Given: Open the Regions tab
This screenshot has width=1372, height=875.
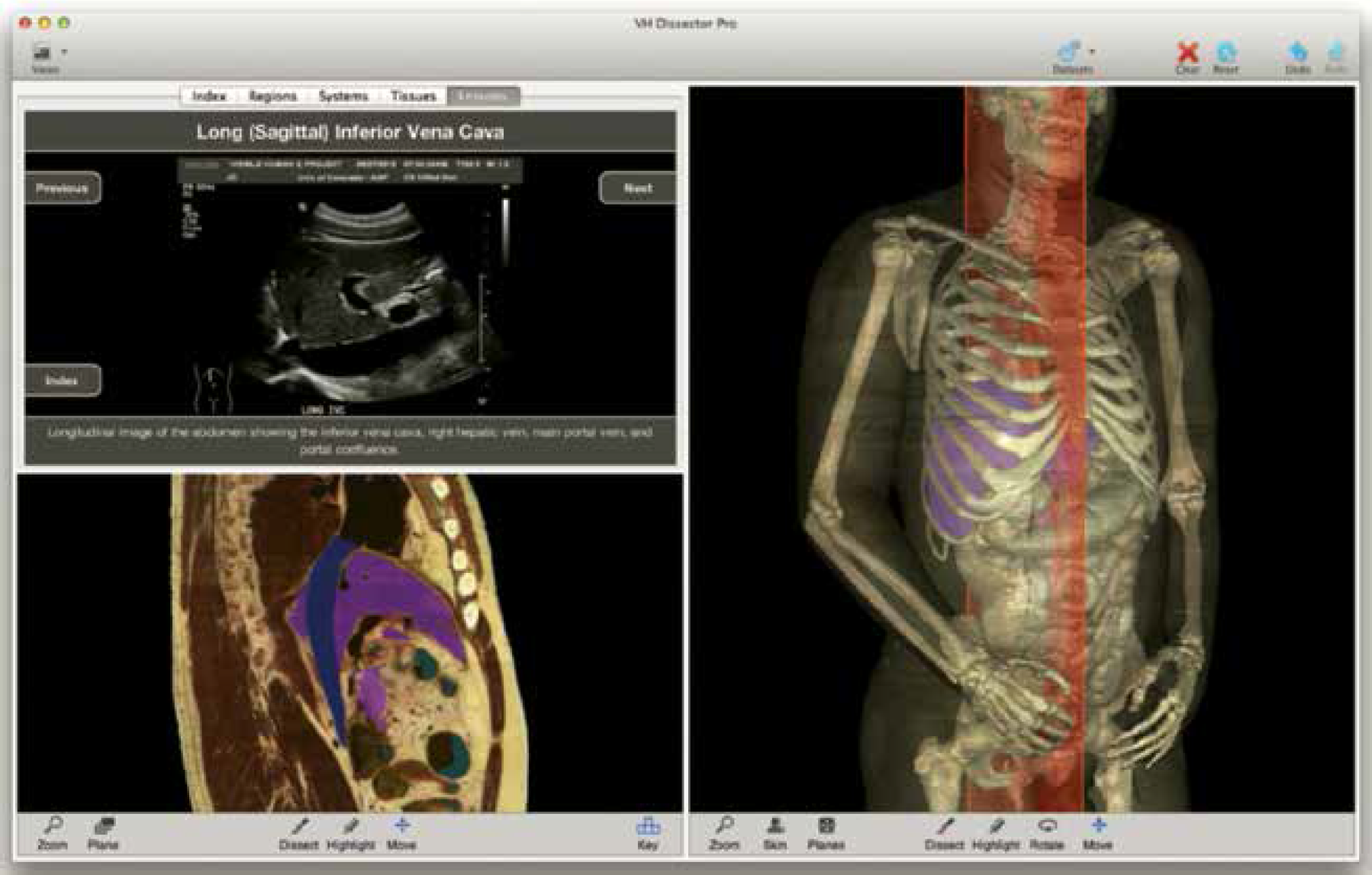Looking at the screenshot, I should point(272,96).
